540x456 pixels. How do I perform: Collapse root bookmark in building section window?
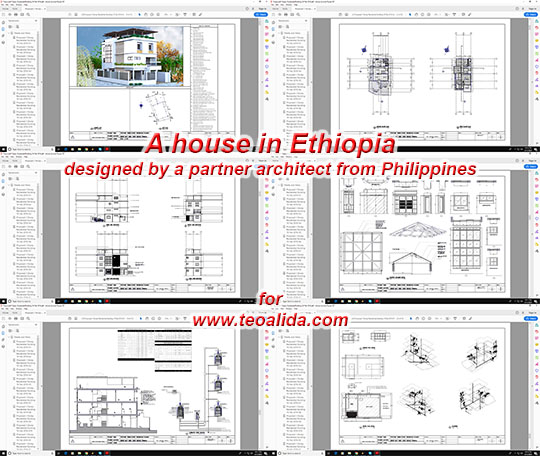[x=9, y=337]
